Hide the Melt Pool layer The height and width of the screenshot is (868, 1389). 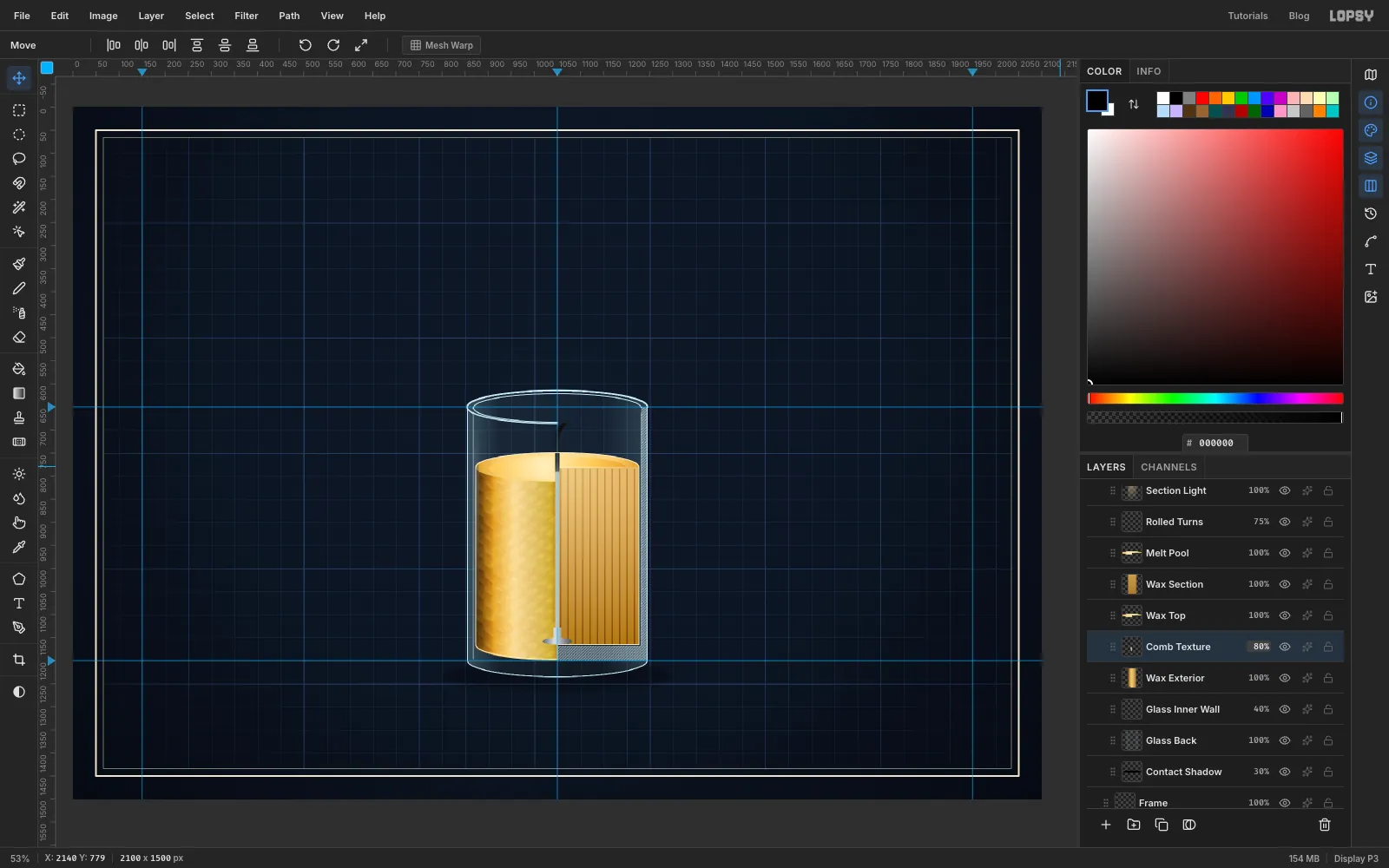(x=1285, y=553)
